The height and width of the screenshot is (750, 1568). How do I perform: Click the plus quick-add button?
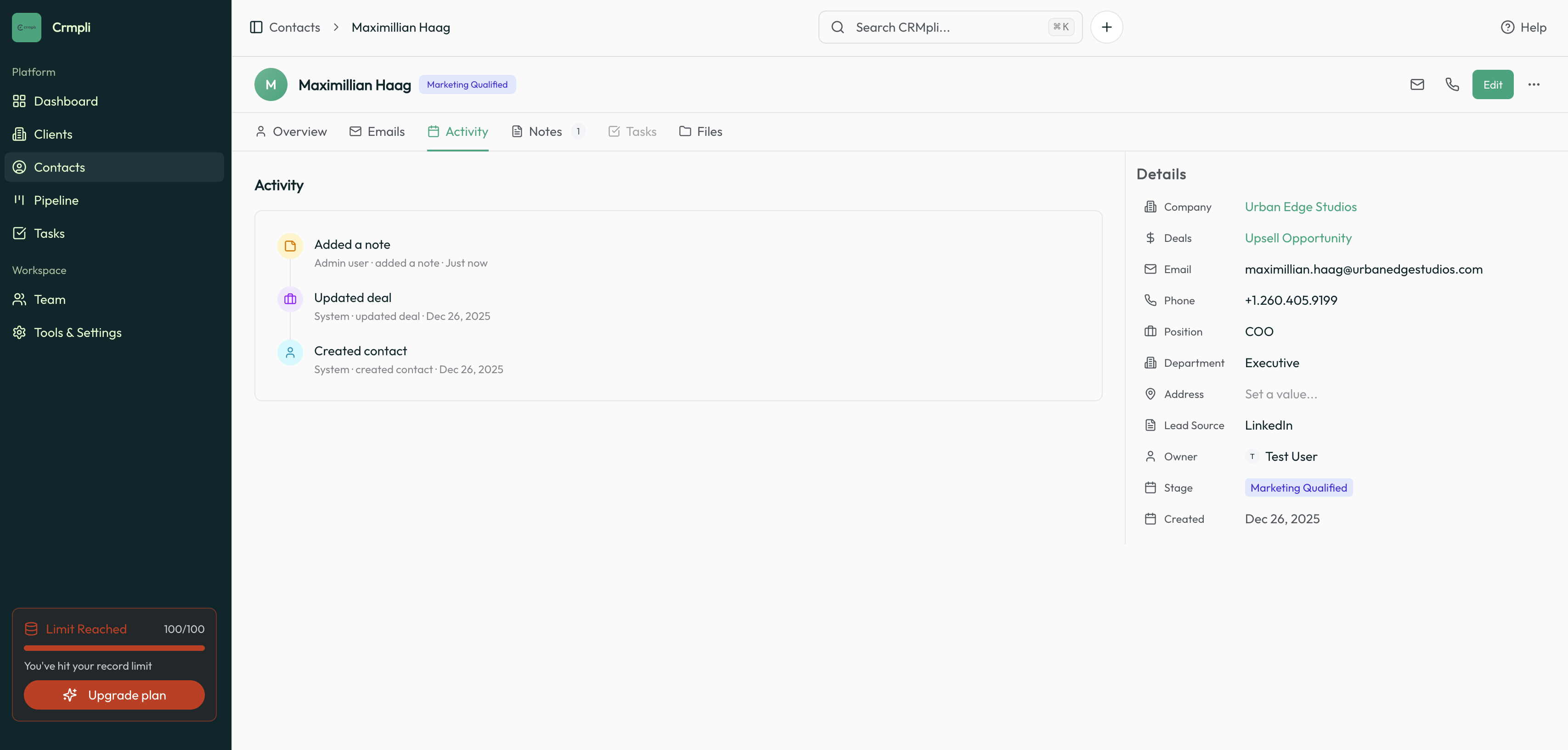1106,28
